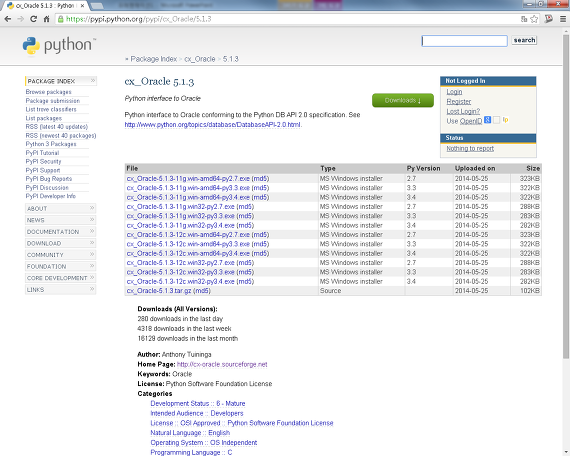Select the cx_Oracle 5.1.3 browser tab
Viewport: 570px width, 456px height.
(x=45, y=6)
